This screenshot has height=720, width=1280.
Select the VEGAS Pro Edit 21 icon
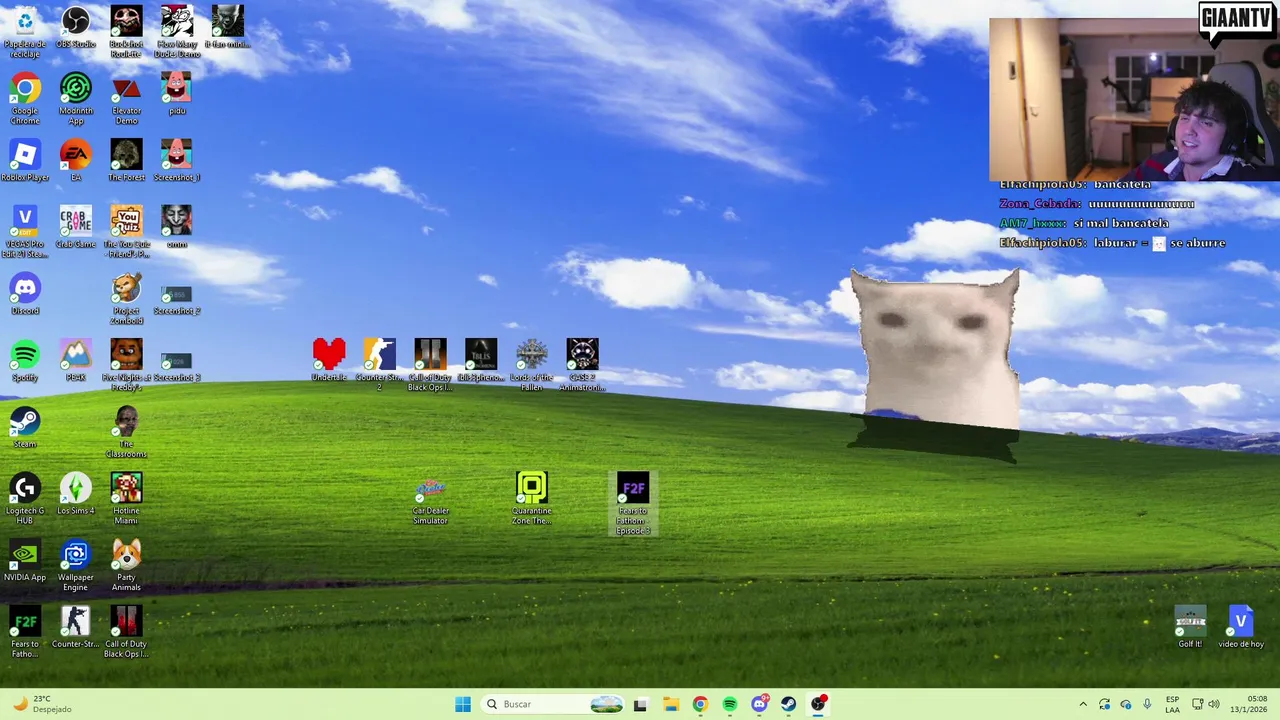pos(25,232)
